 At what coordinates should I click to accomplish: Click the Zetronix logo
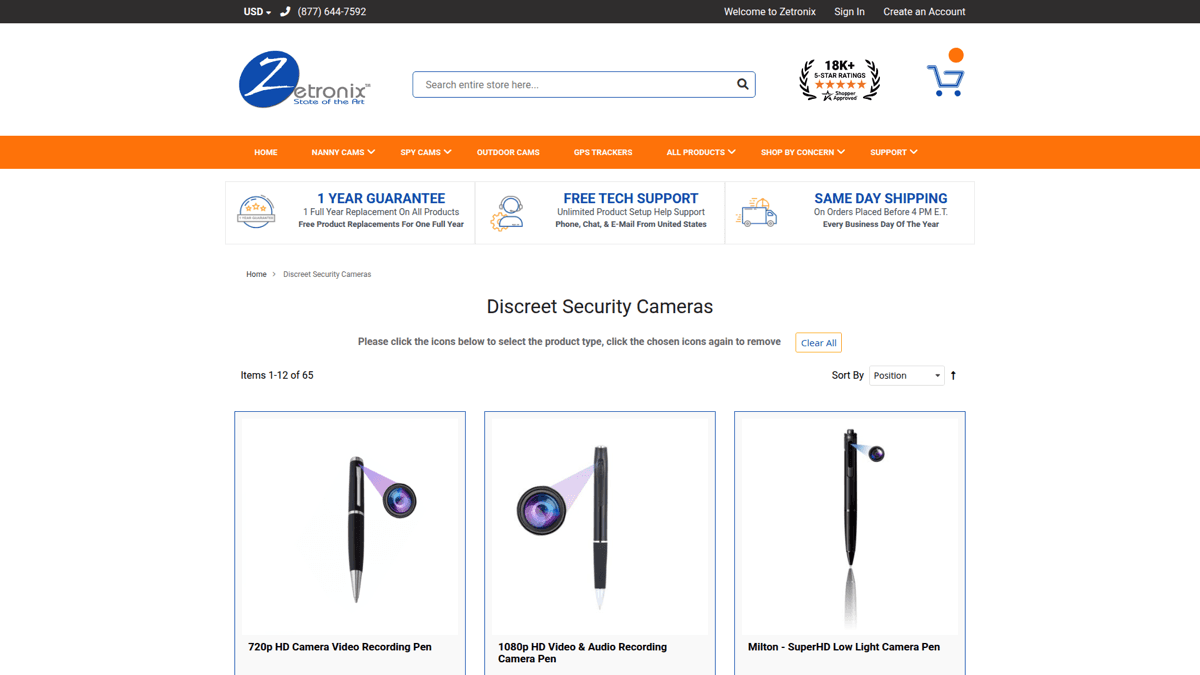point(303,79)
